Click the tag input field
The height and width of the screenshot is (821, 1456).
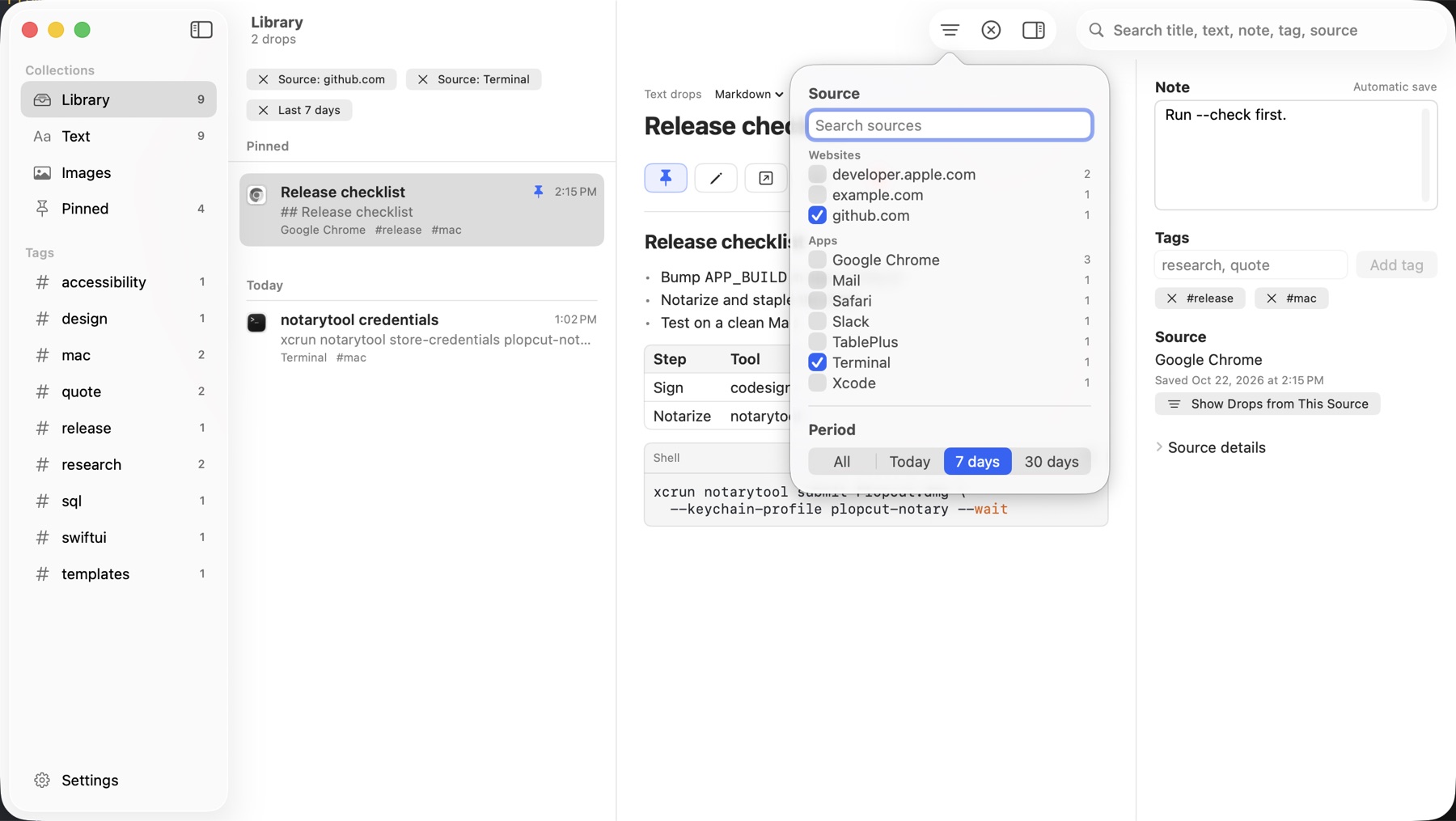coord(1251,264)
